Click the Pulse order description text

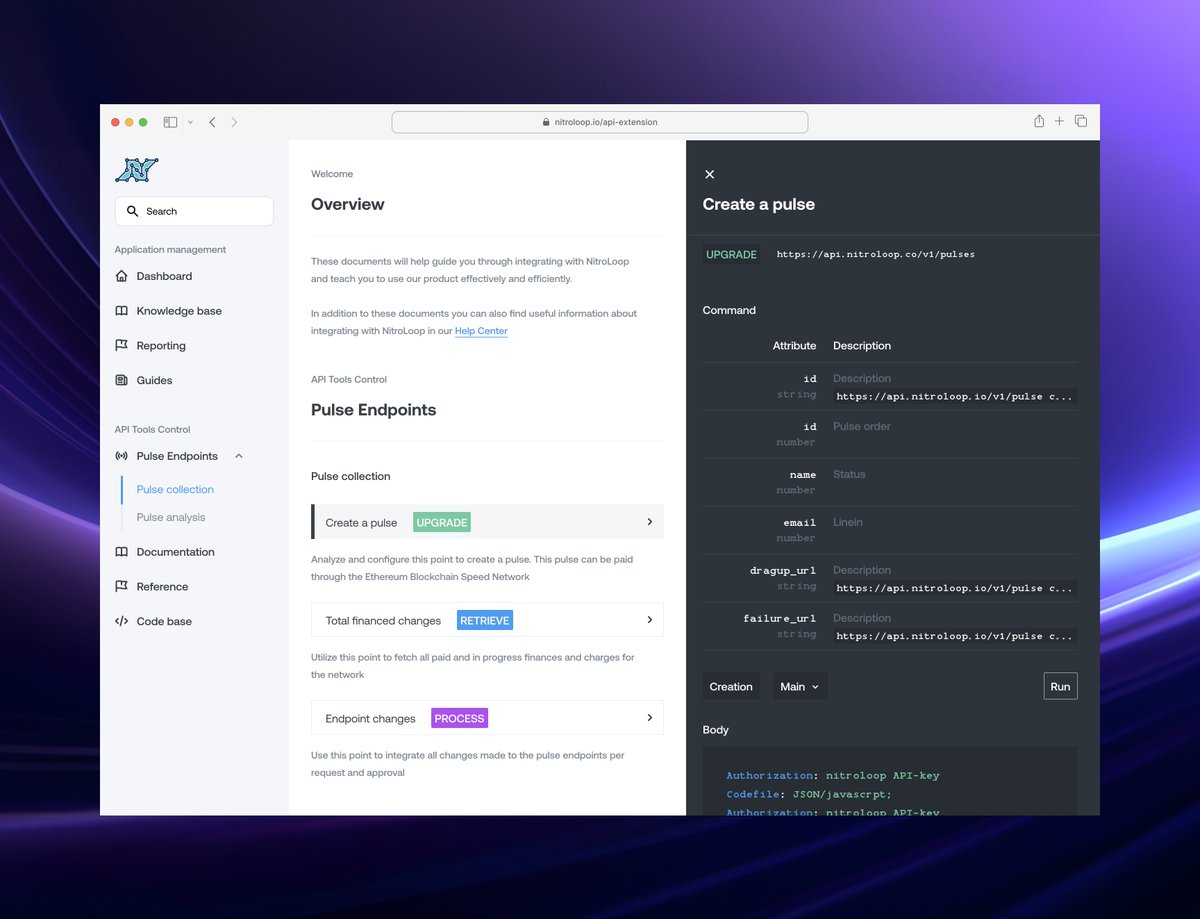(862, 426)
